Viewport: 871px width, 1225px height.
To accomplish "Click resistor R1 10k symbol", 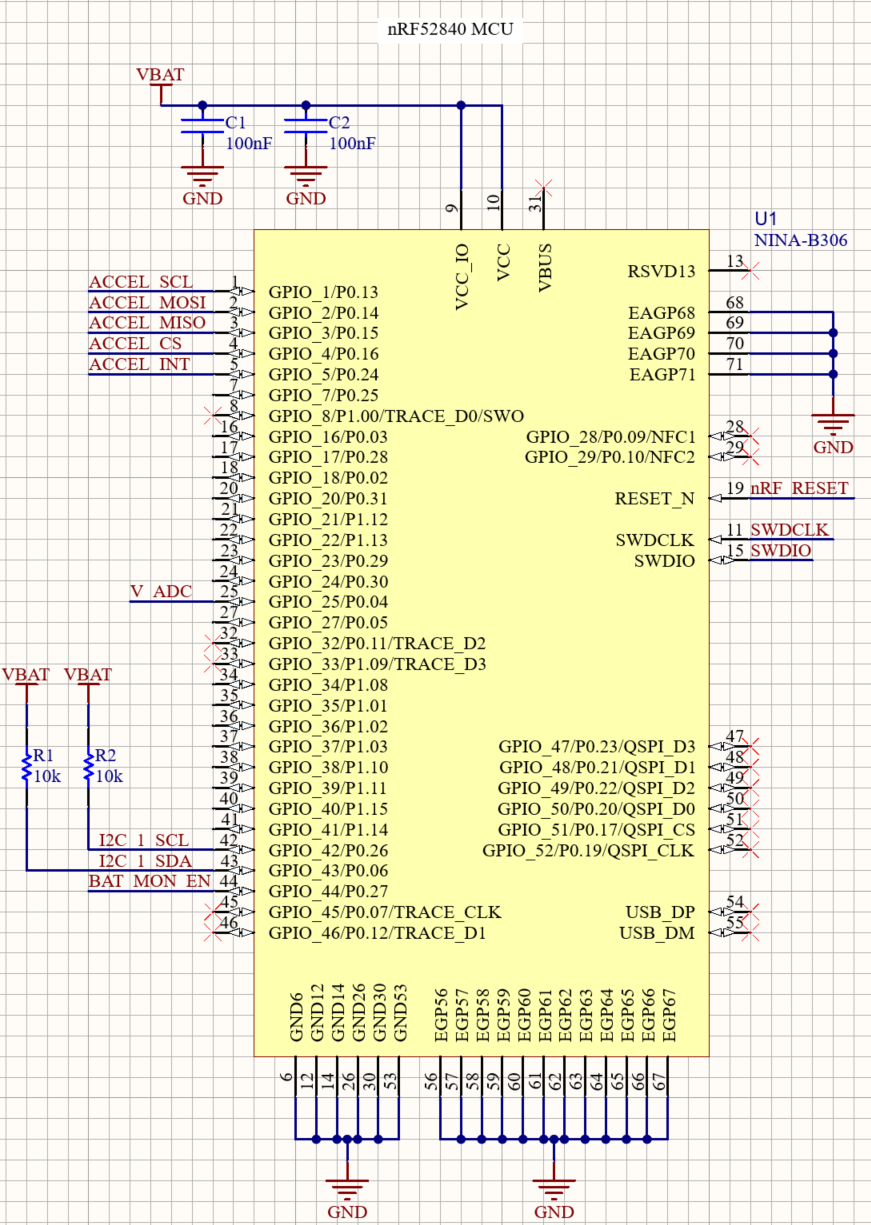I will click(25, 766).
